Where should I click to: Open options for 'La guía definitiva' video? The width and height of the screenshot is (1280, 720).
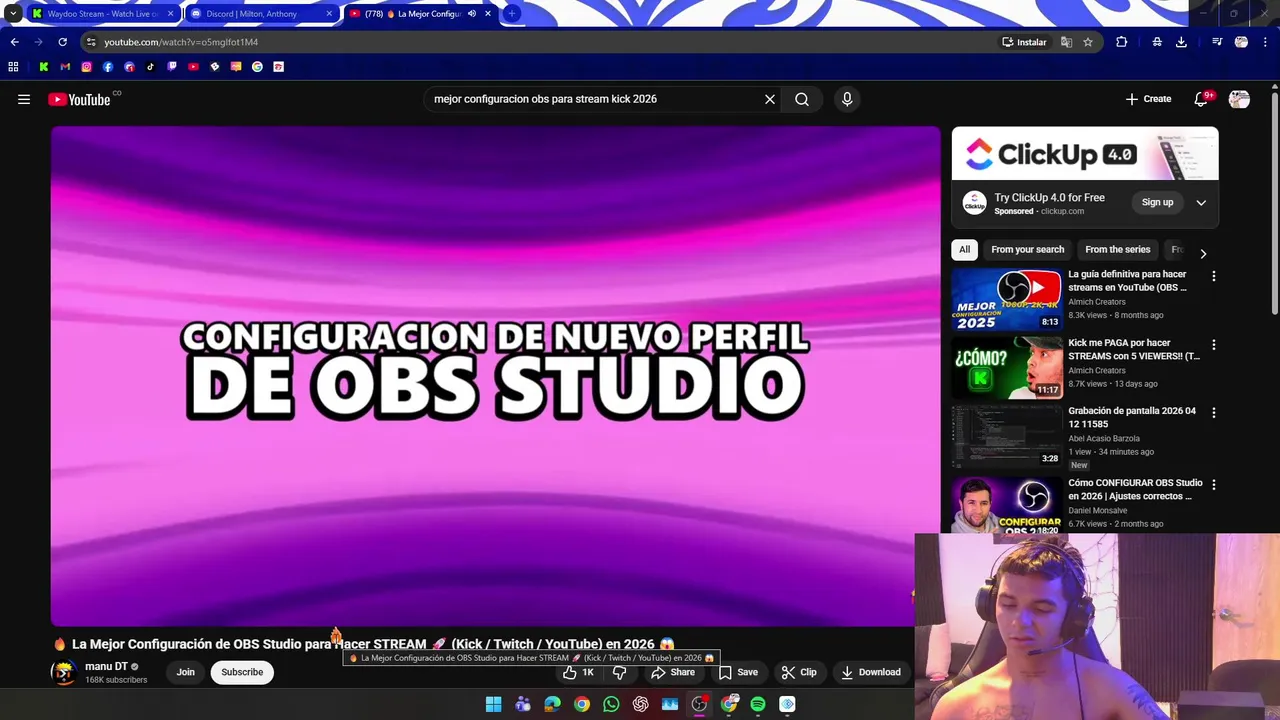click(x=1214, y=276)
